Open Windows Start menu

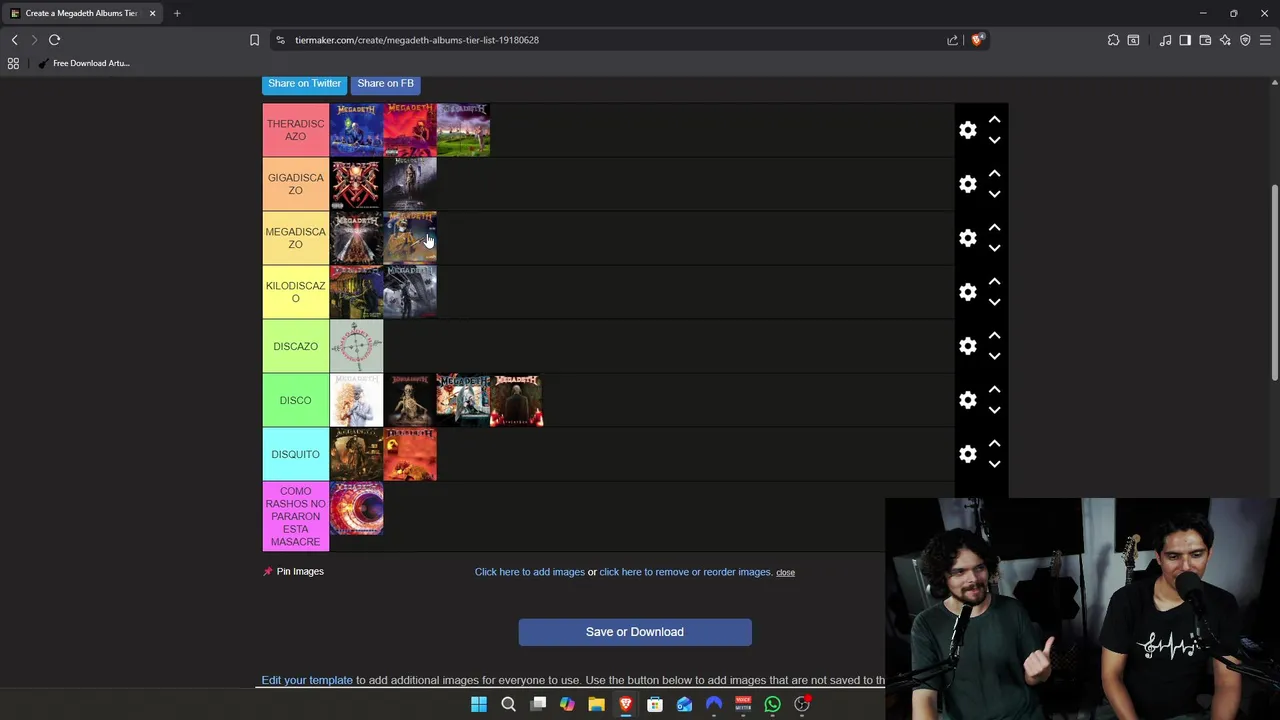pyautogui.click(x=479, y=704)
